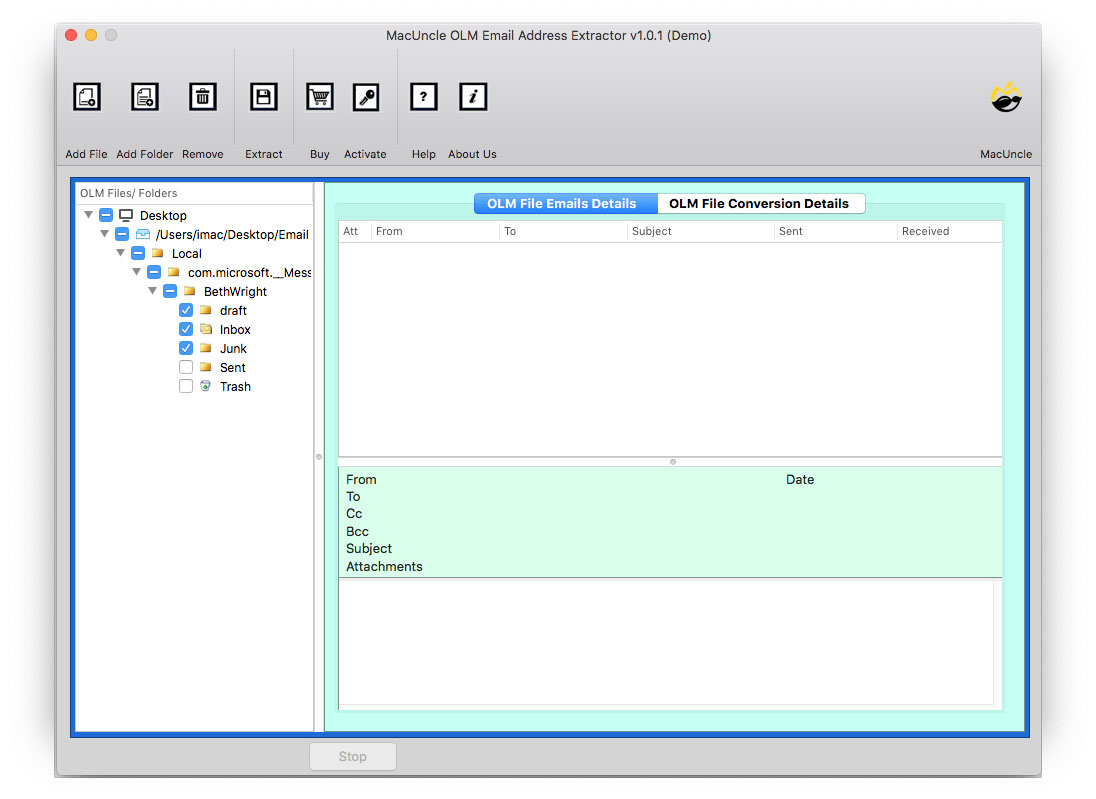Toggle the Desktop partial-selection checkbox
The width and height of the screenshot is (1096, 799).
(x=106, y=215)
